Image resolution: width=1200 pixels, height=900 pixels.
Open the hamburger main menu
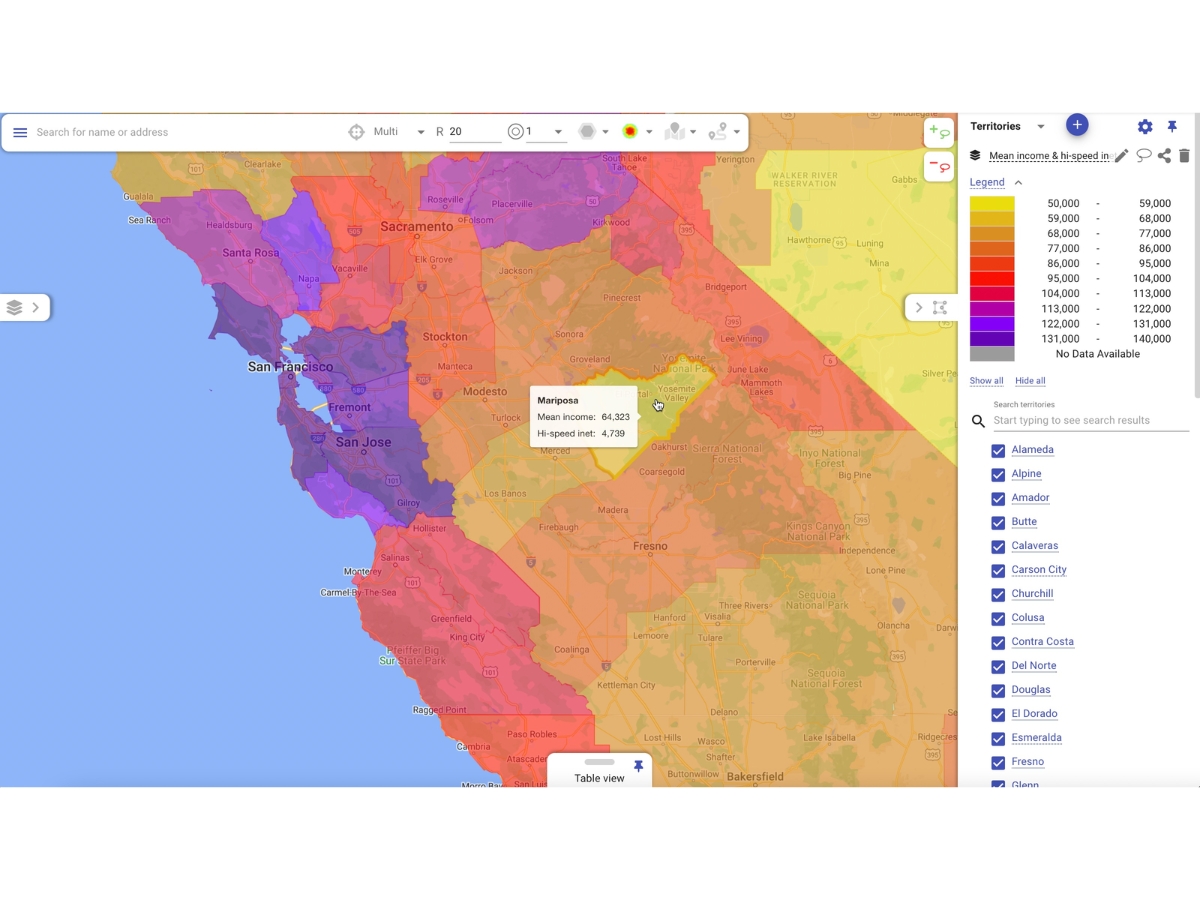(20, 132)
